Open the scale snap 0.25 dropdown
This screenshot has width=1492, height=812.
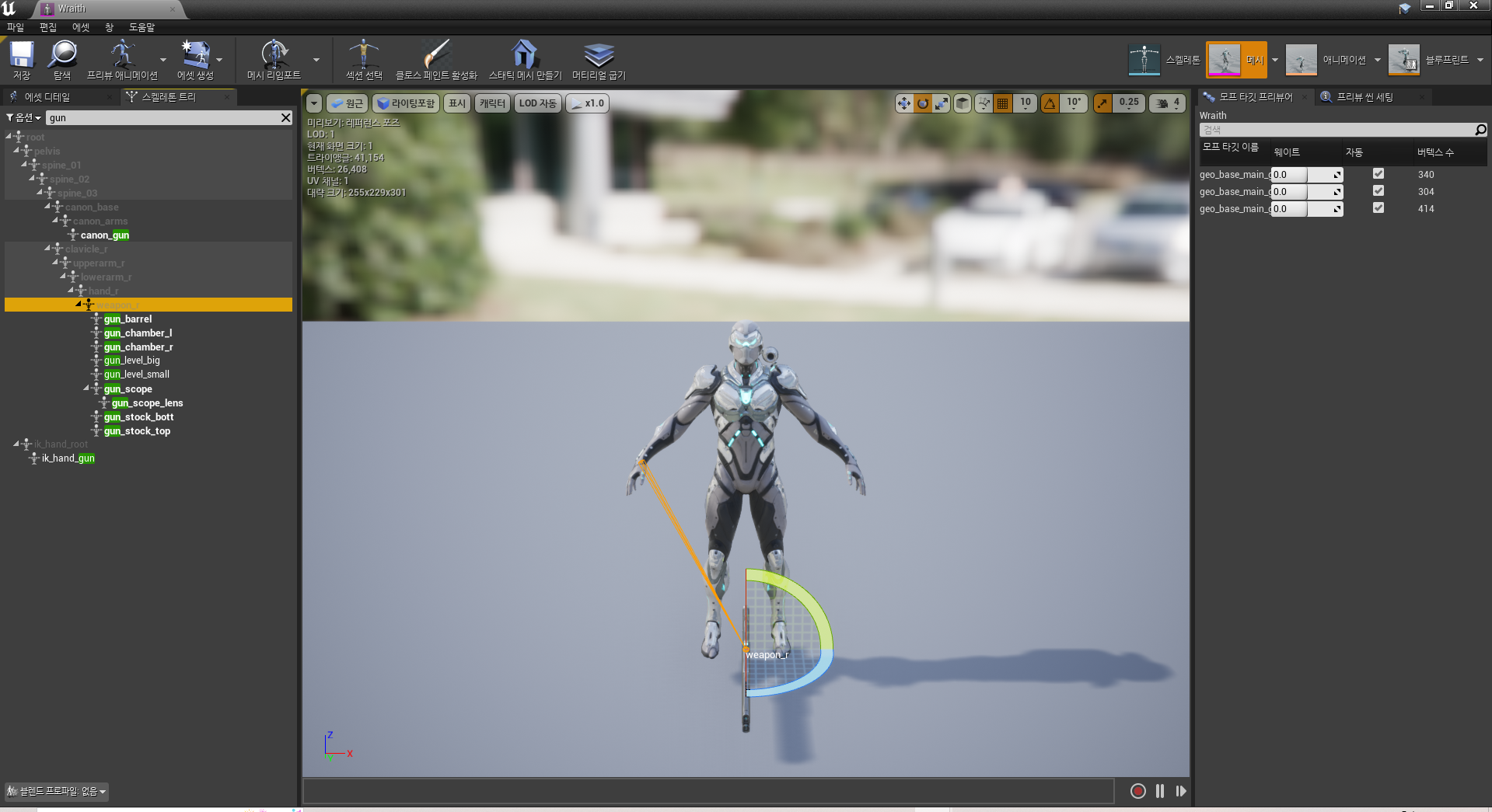pos(1129,103)
